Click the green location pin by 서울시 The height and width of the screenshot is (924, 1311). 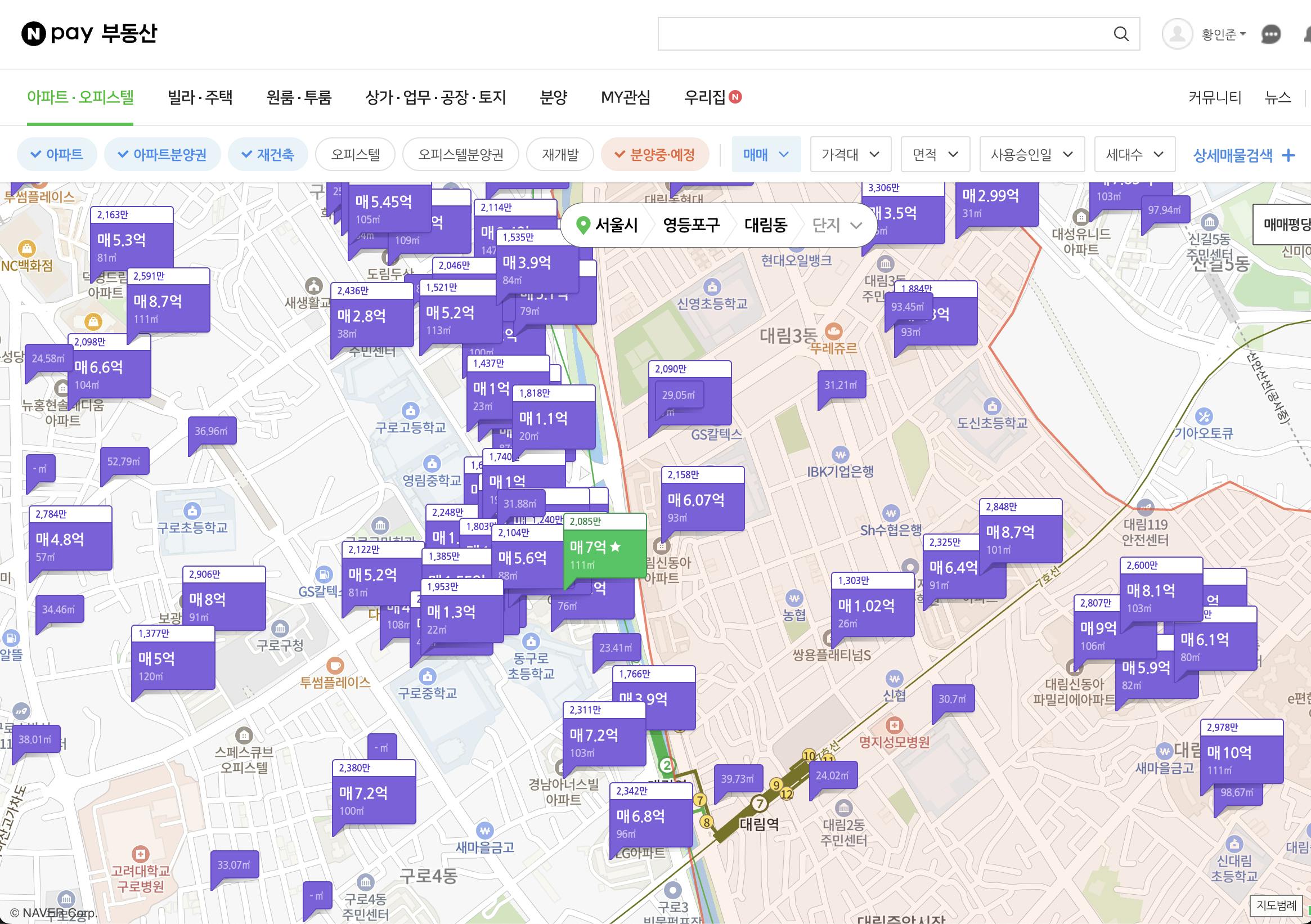582,225
